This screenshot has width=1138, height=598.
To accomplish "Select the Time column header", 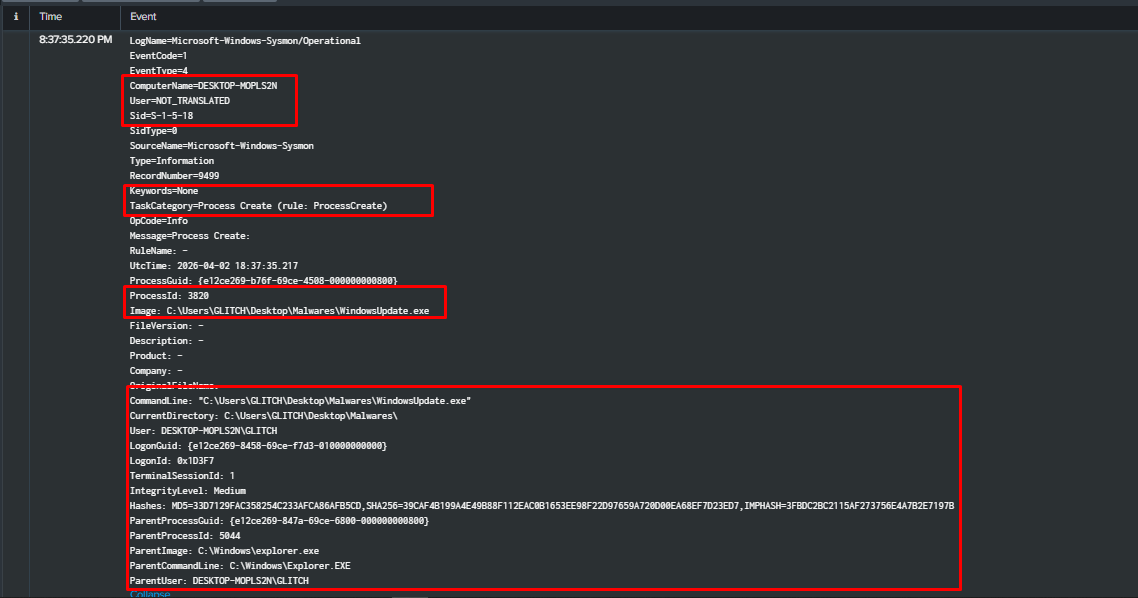I will click(50, 16).
